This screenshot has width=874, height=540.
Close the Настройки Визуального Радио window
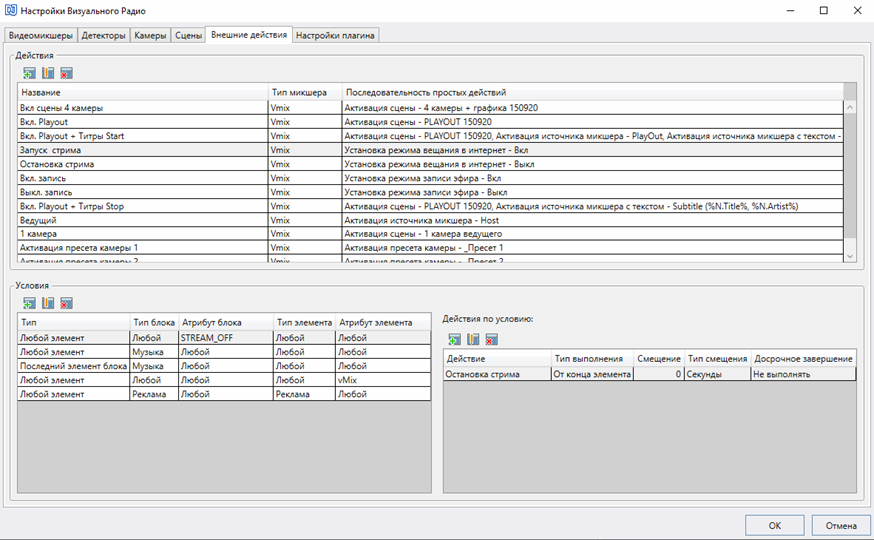[857, 11]
